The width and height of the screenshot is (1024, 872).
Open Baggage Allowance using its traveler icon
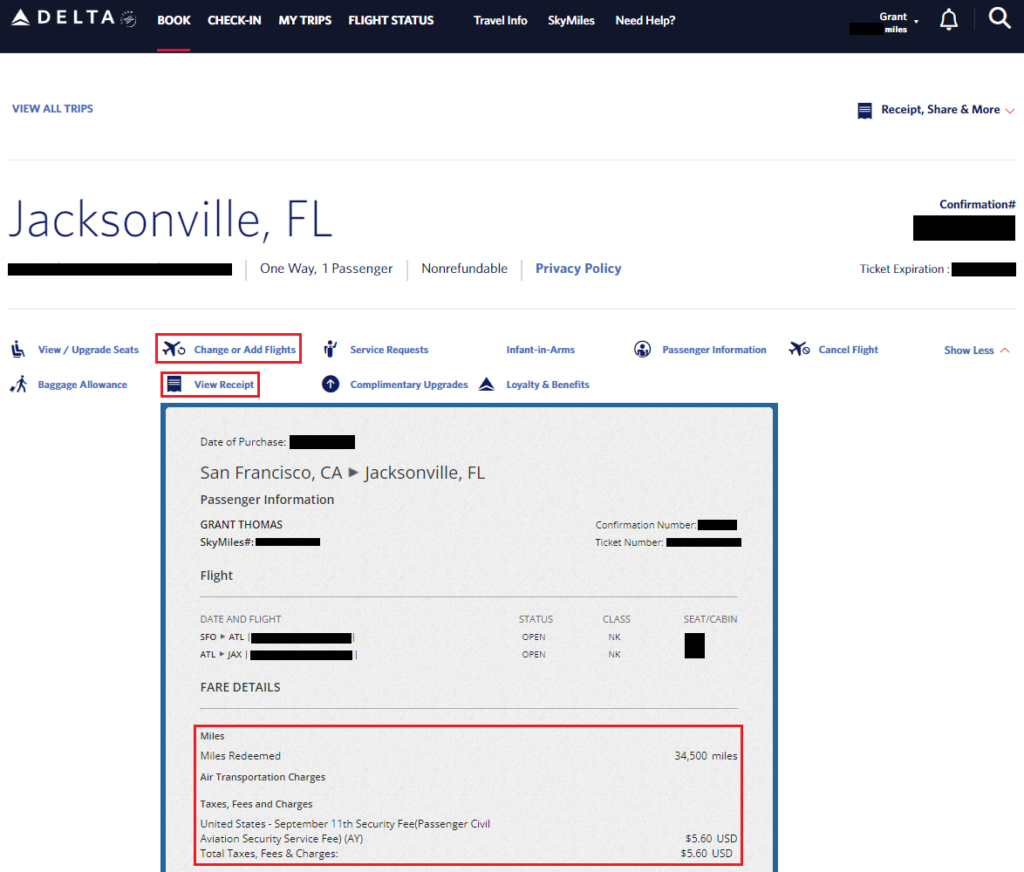pyautogui.click(x=17, y=384)
